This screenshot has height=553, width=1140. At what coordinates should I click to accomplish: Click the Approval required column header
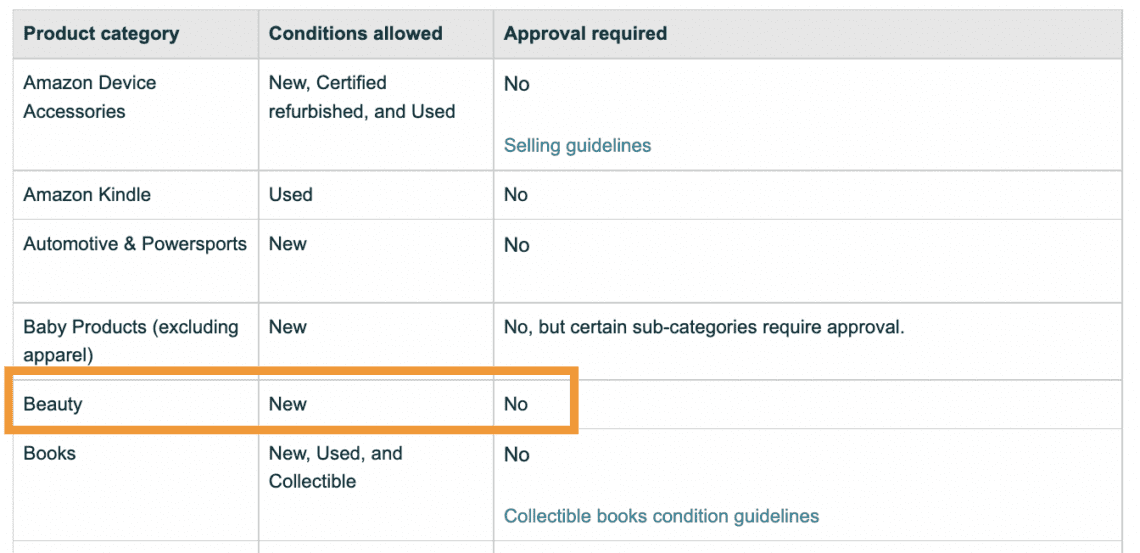[x=585, y=34]
